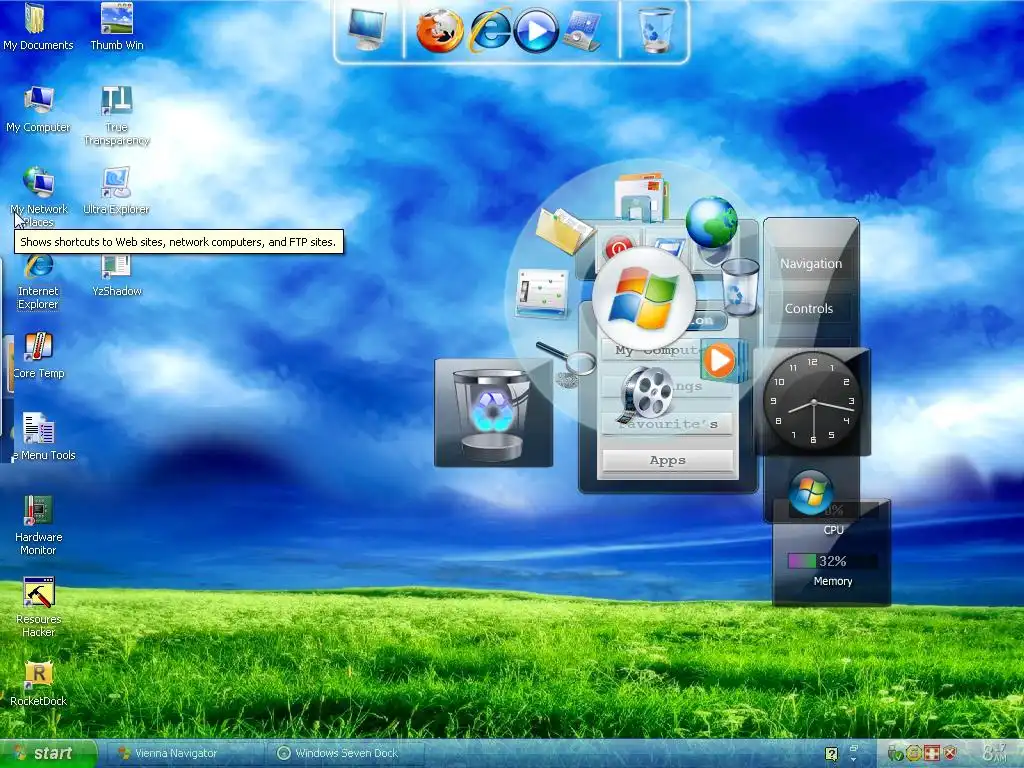Image resolution: width=1024 pixels, height=768 pixels.
Task: Launch Internet Explorer from the top dock
Action: (x=490, y=30)
